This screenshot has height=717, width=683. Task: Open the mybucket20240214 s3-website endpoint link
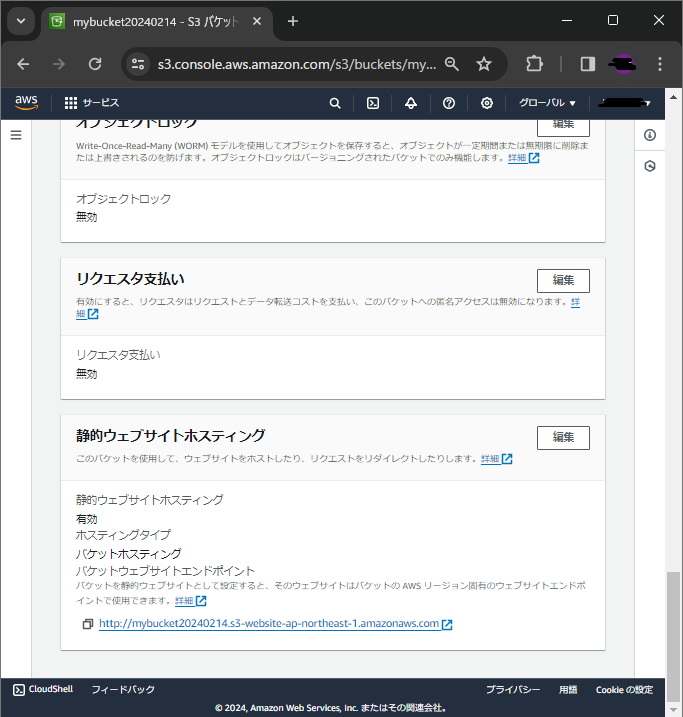coord(276,624)
